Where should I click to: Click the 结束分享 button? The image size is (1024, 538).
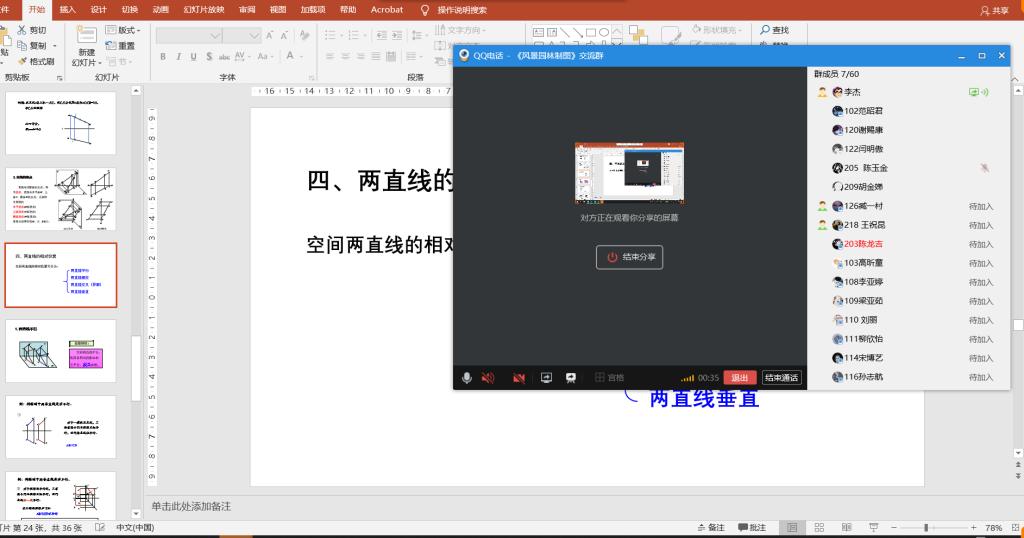(x=629, y=257)
